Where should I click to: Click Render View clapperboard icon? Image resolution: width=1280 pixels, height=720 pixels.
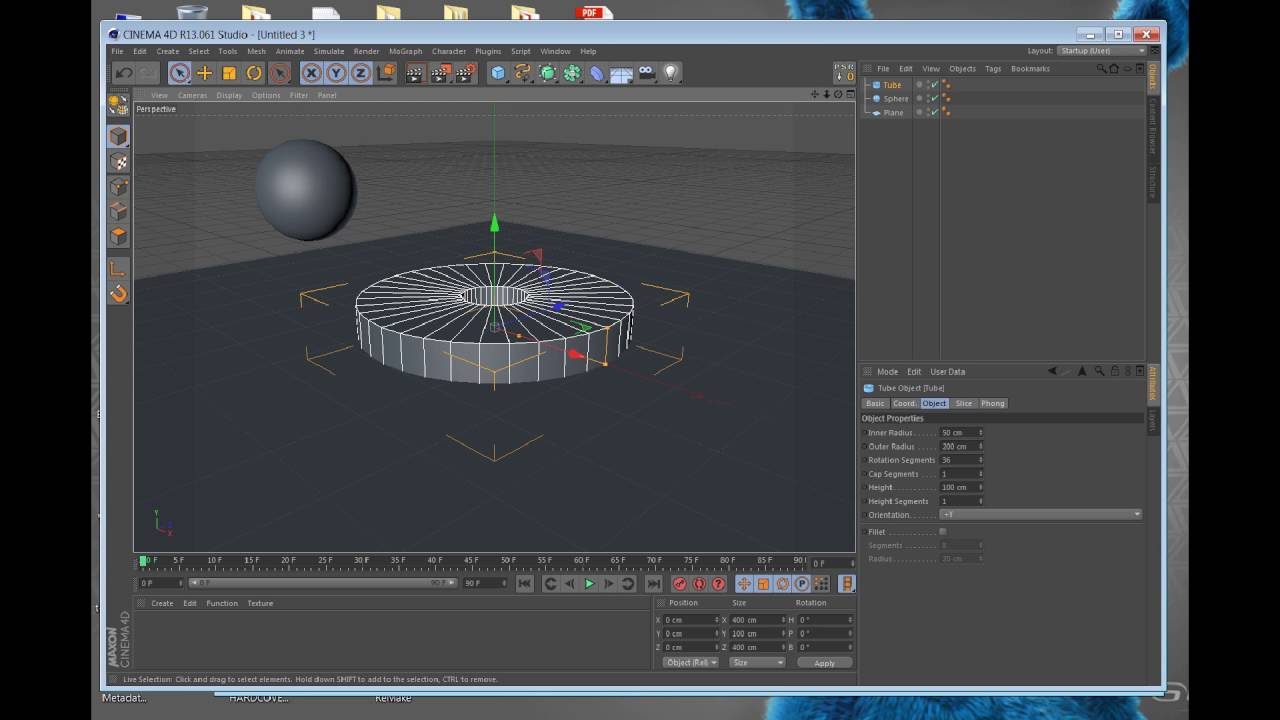(415, 73)
